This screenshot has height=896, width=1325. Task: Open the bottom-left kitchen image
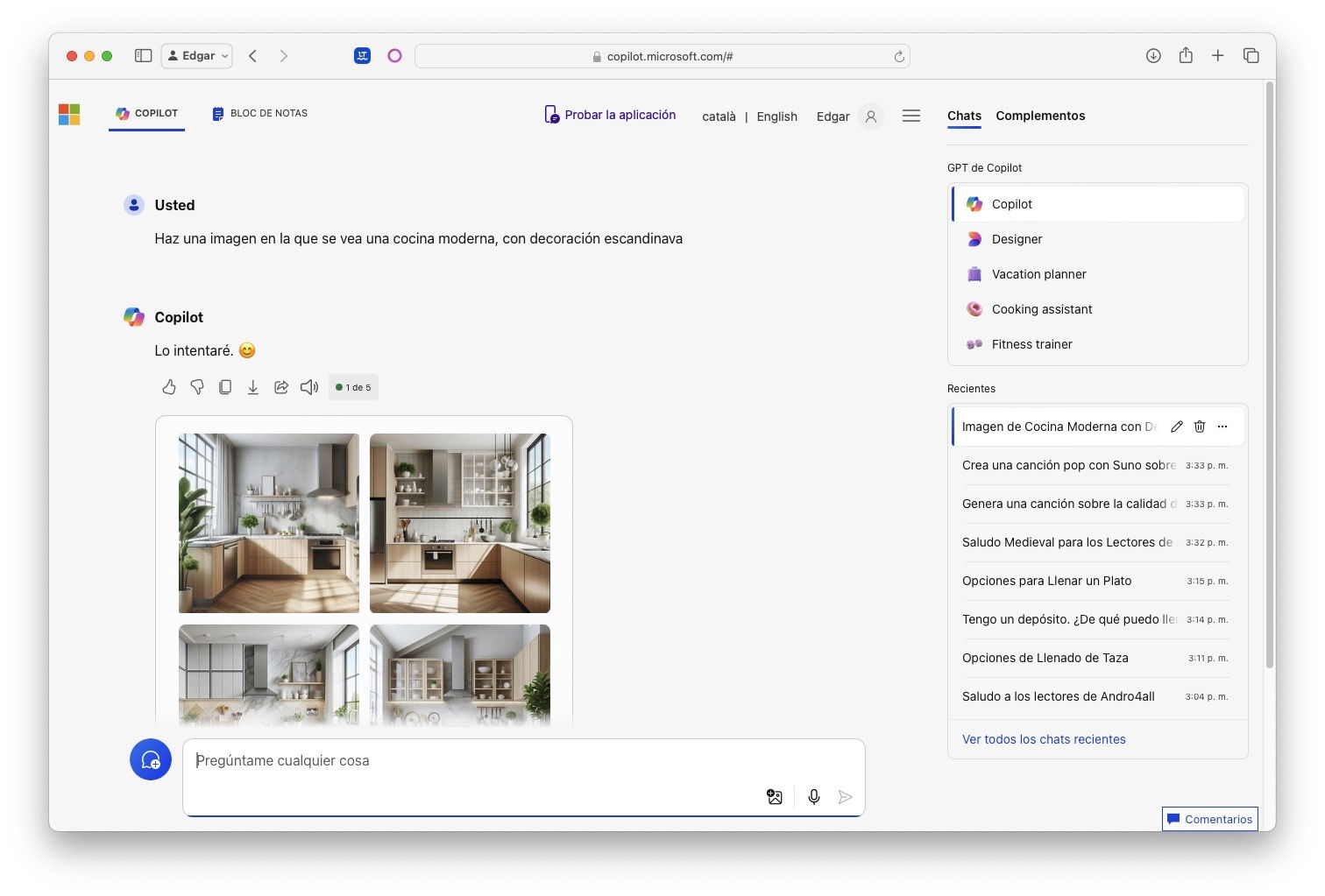pyautogui.click(x=269, y=674)
